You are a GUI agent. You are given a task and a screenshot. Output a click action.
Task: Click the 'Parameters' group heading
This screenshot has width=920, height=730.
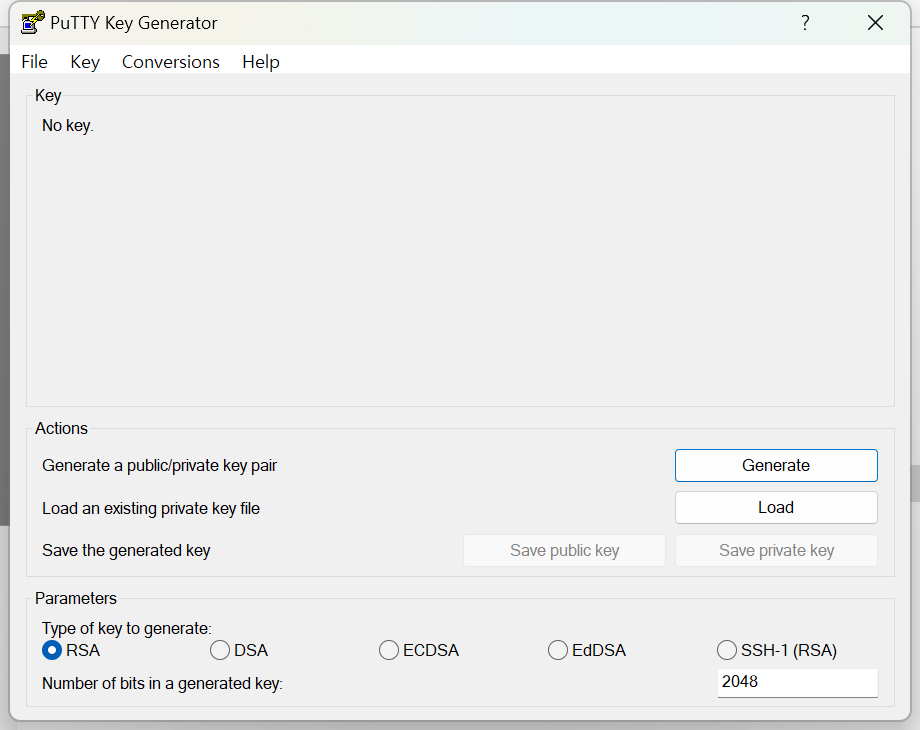click(x=76, y=599)
